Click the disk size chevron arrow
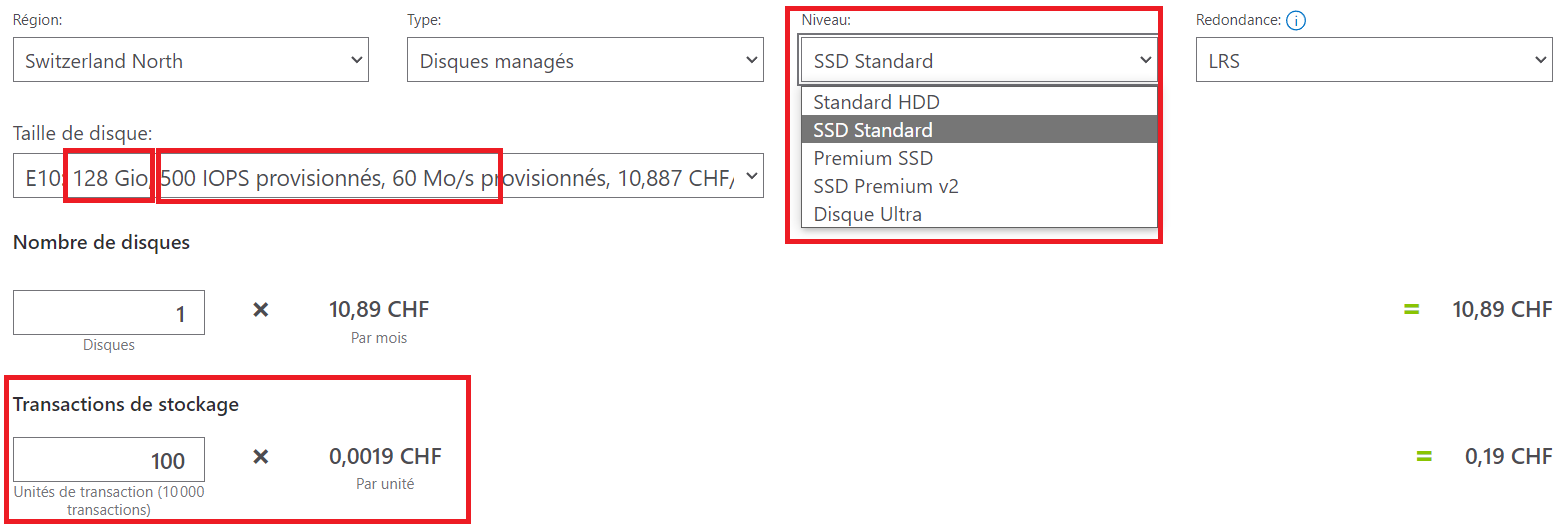Viewport: 1567px width, 529px height. 751,176
